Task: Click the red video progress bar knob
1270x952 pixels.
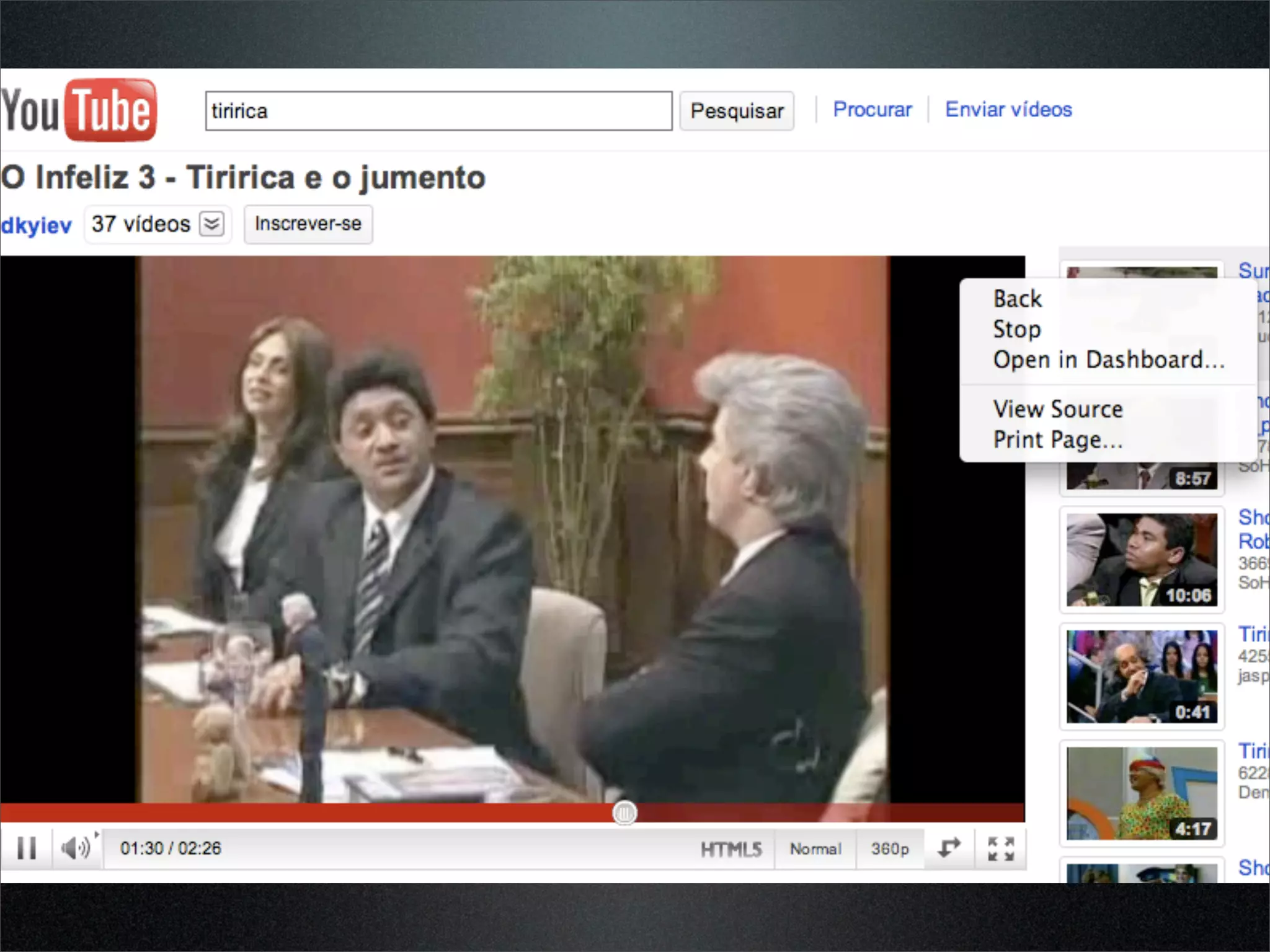Action: (x=624, y=813)
